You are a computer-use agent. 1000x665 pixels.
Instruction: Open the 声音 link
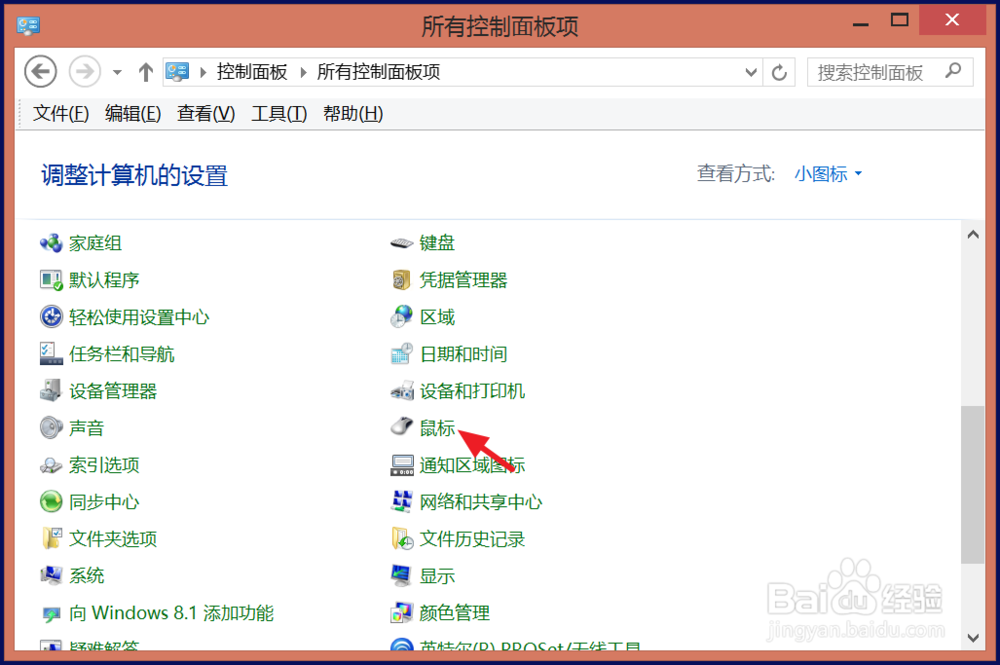pos(87,428)
